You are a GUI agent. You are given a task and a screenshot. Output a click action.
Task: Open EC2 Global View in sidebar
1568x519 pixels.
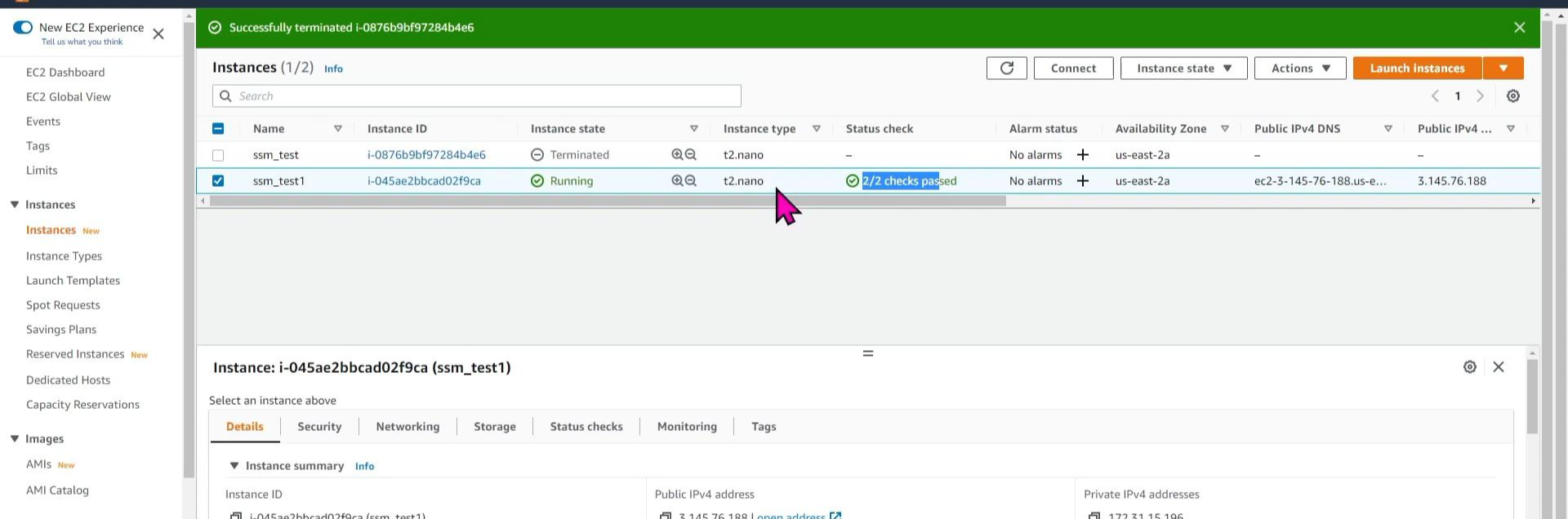click(69, 97)
